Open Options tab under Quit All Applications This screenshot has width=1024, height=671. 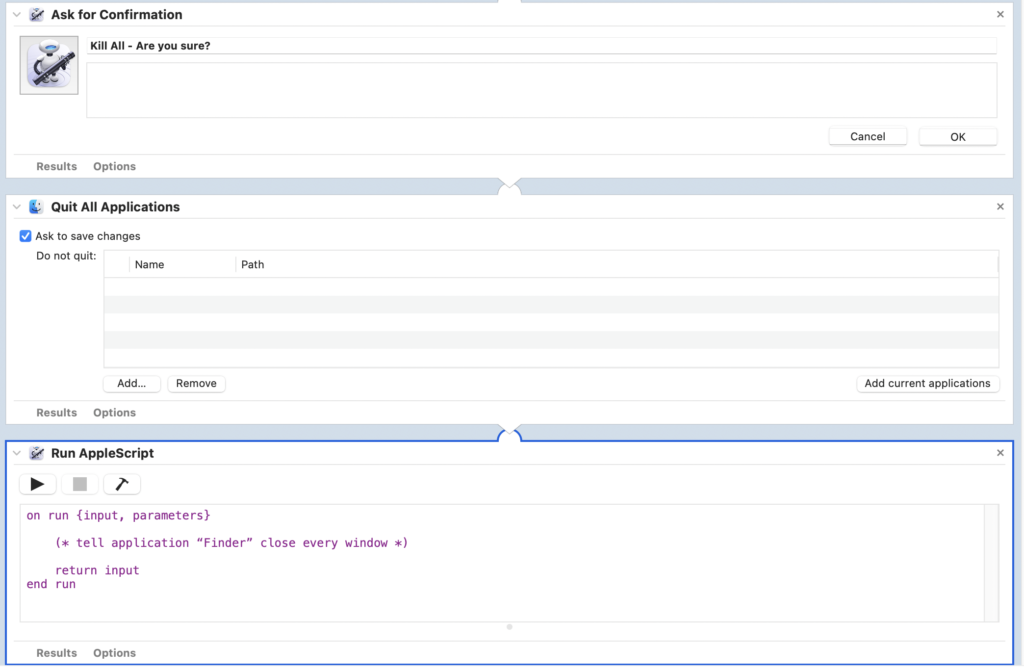point(114,413)
